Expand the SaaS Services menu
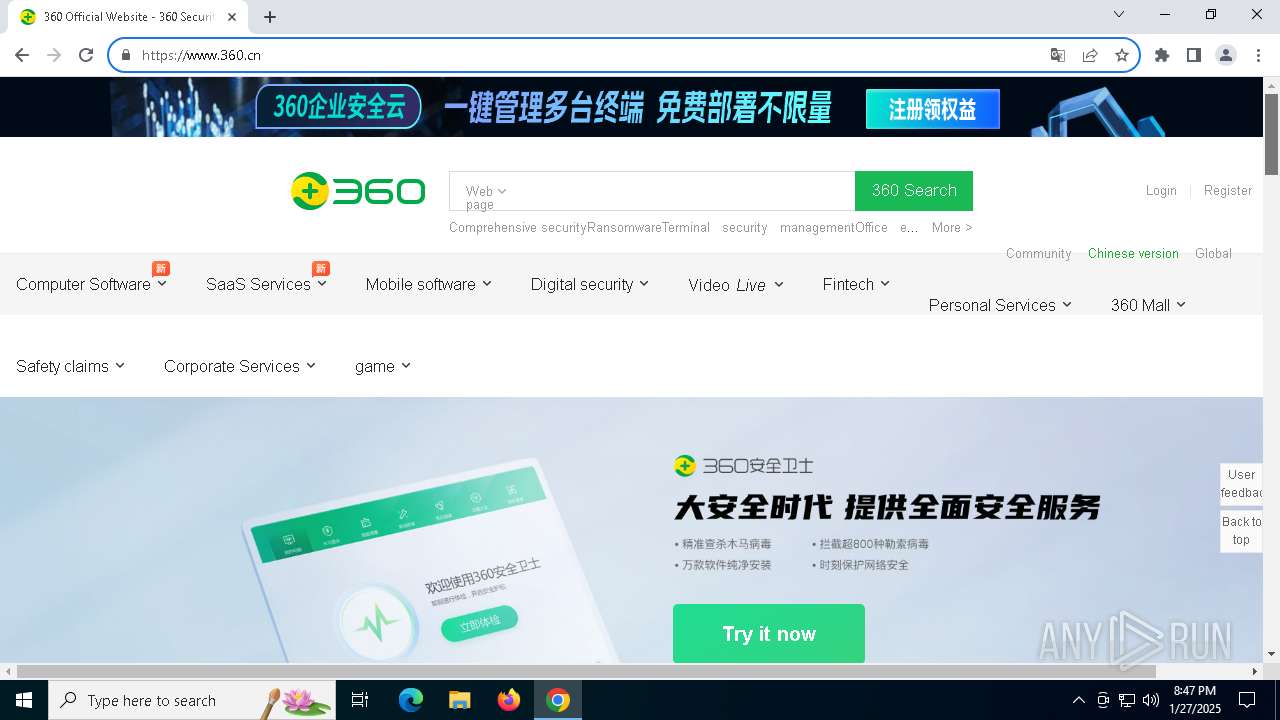Screen dimensions: 1280x720 pos(266,284)
